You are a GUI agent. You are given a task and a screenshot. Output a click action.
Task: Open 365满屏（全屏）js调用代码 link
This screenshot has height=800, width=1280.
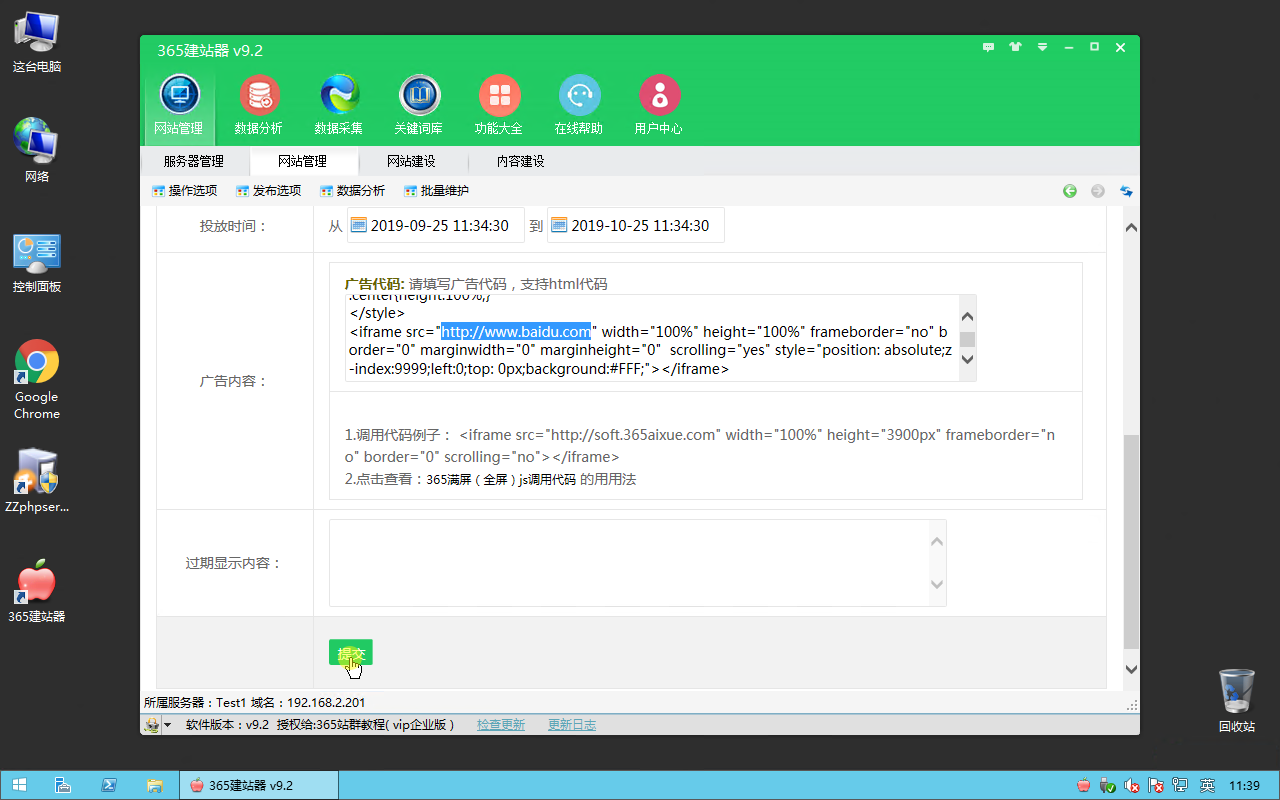[501, 479]
